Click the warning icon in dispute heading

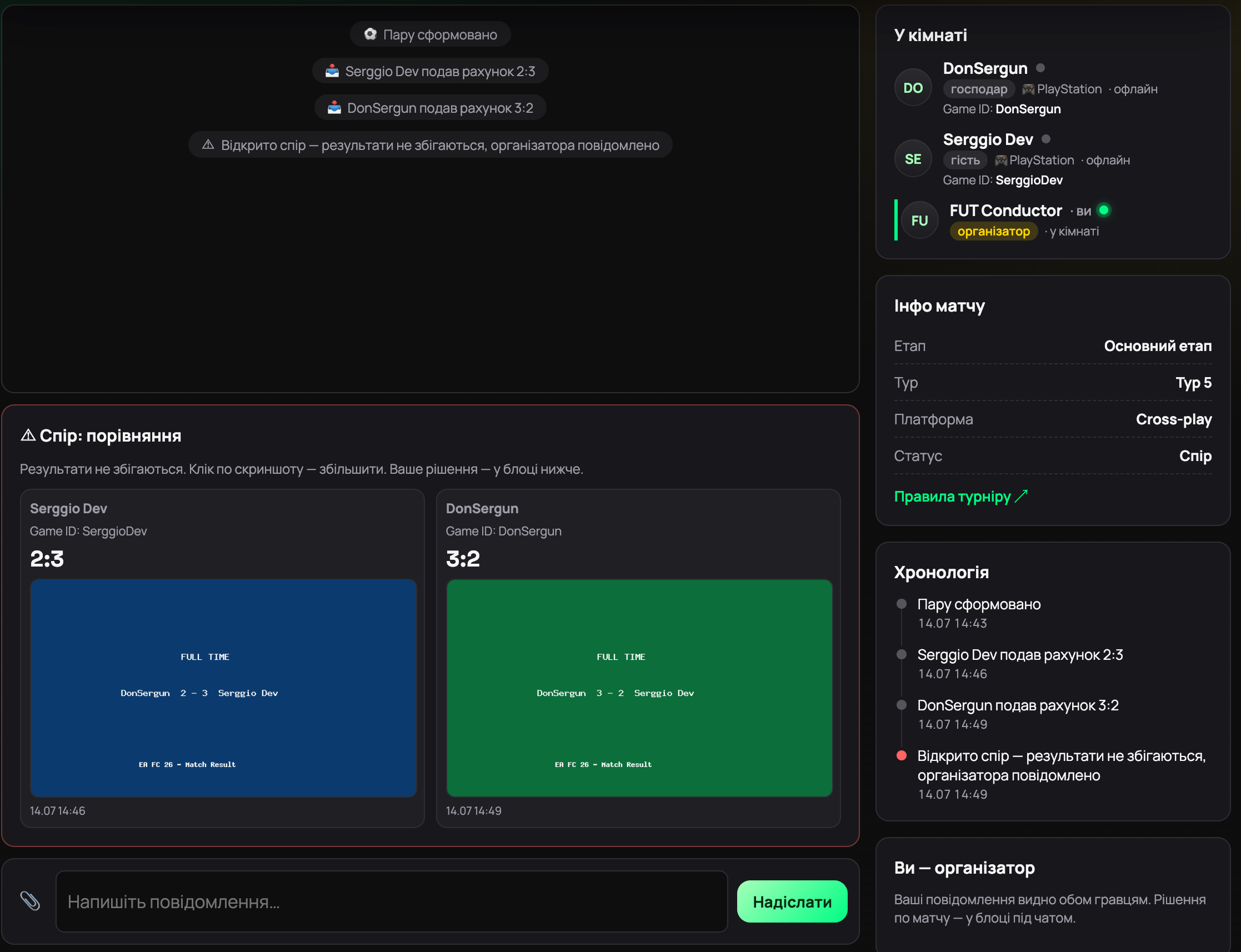click(28, 435)
